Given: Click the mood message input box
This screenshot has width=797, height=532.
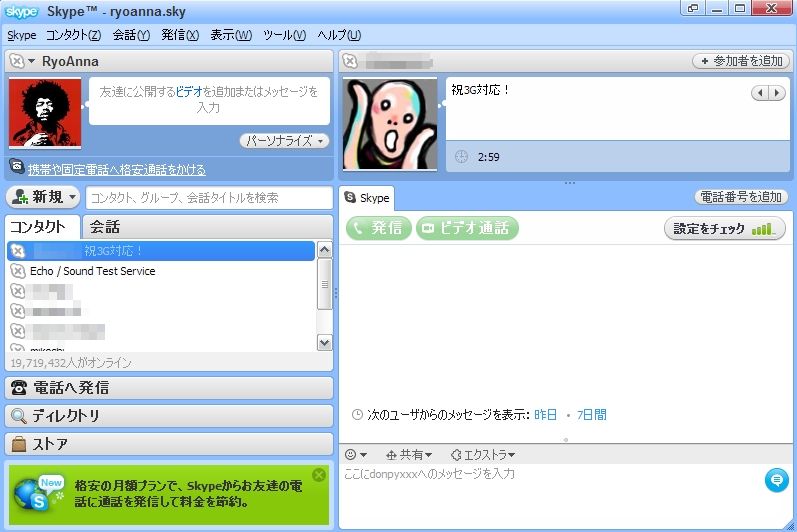Looking at the screenshot, I should (209, 100).
